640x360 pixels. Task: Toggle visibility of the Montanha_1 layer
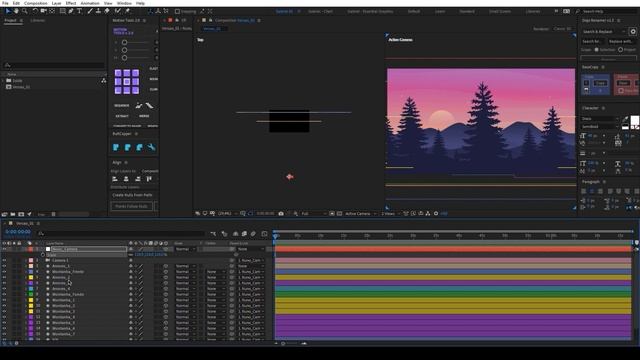(4, 300)
